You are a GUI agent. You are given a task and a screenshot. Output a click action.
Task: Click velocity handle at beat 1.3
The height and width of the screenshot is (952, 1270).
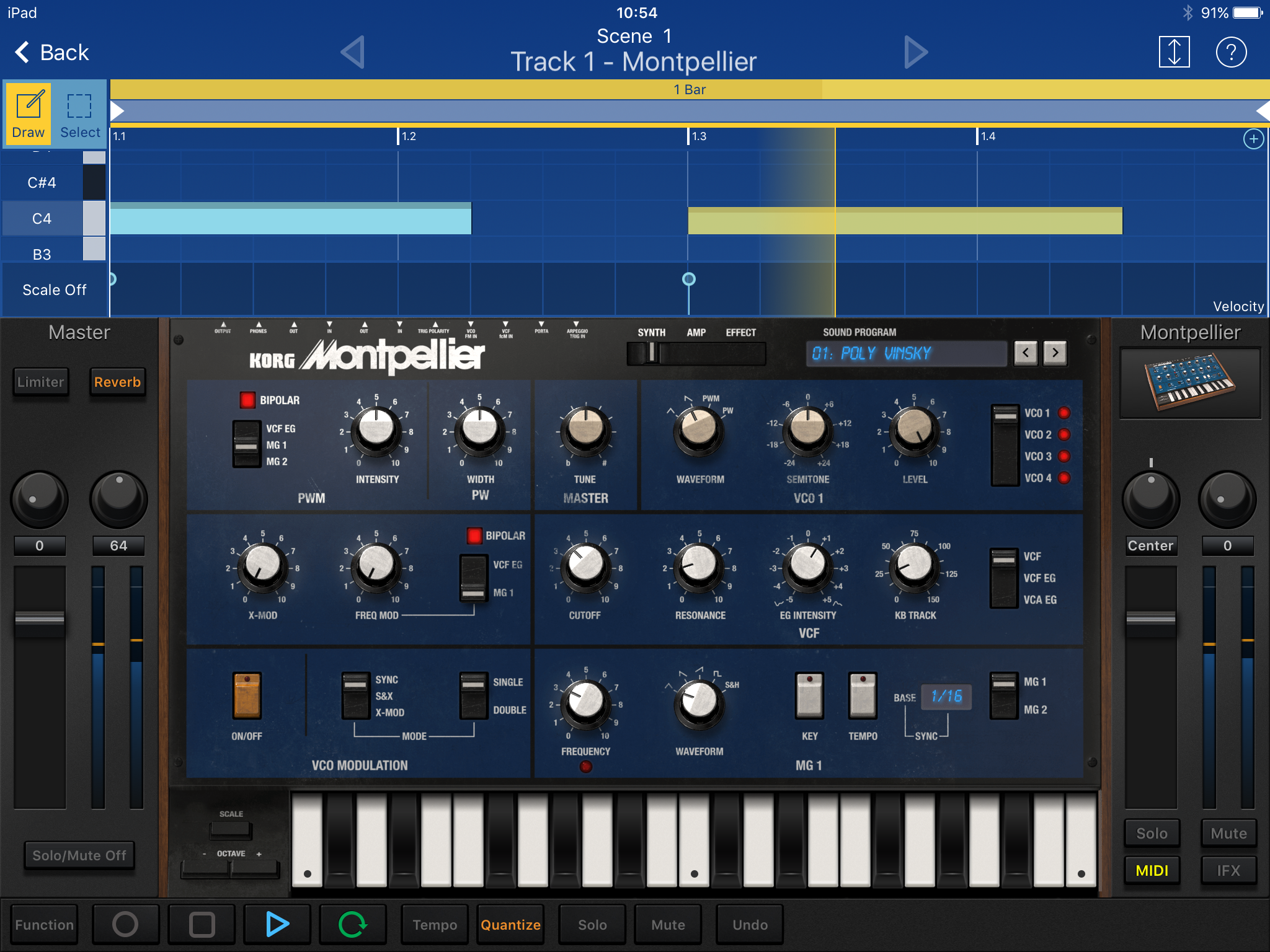pyautogui.click(x=688, y=279)
